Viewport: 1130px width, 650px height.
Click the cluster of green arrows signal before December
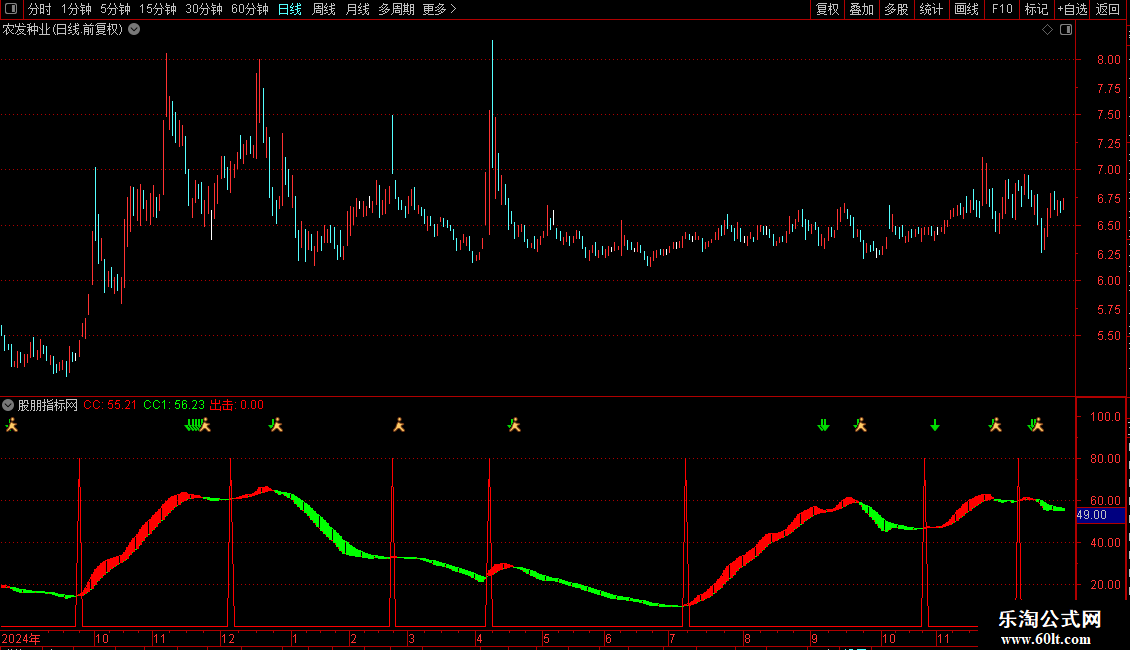[192, 425]
